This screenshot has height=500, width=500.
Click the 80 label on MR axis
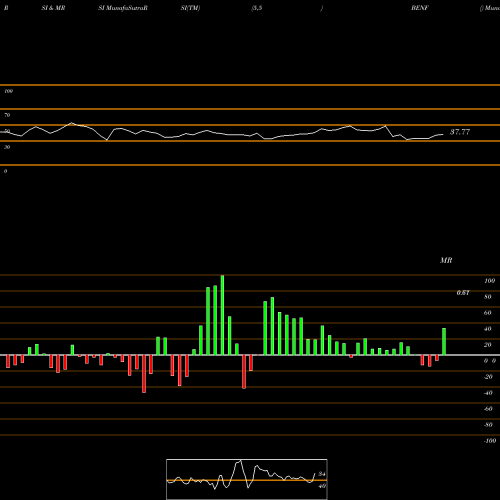tap(488, 297)
